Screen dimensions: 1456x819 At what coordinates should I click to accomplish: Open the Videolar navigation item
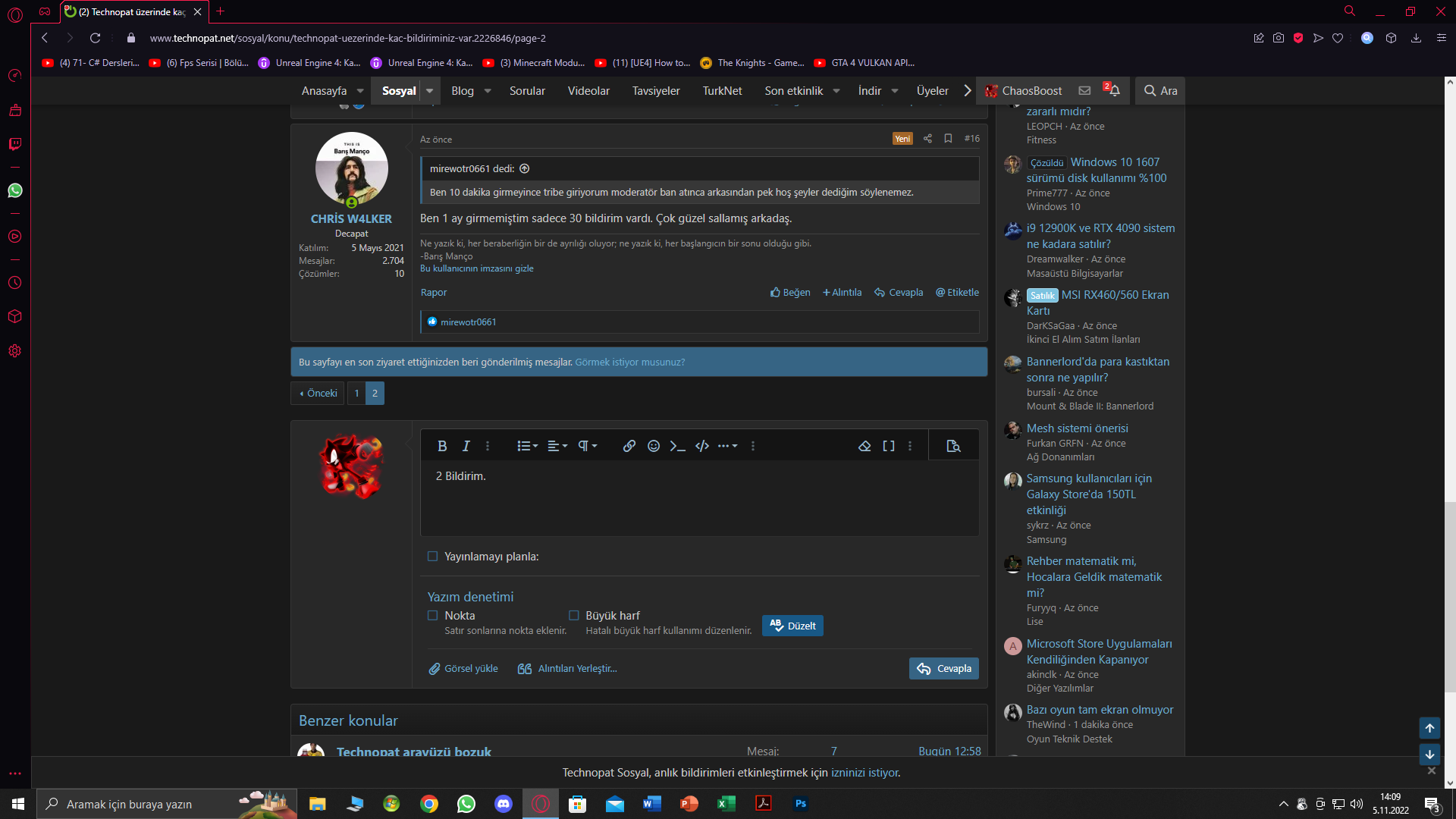point(588,90)
